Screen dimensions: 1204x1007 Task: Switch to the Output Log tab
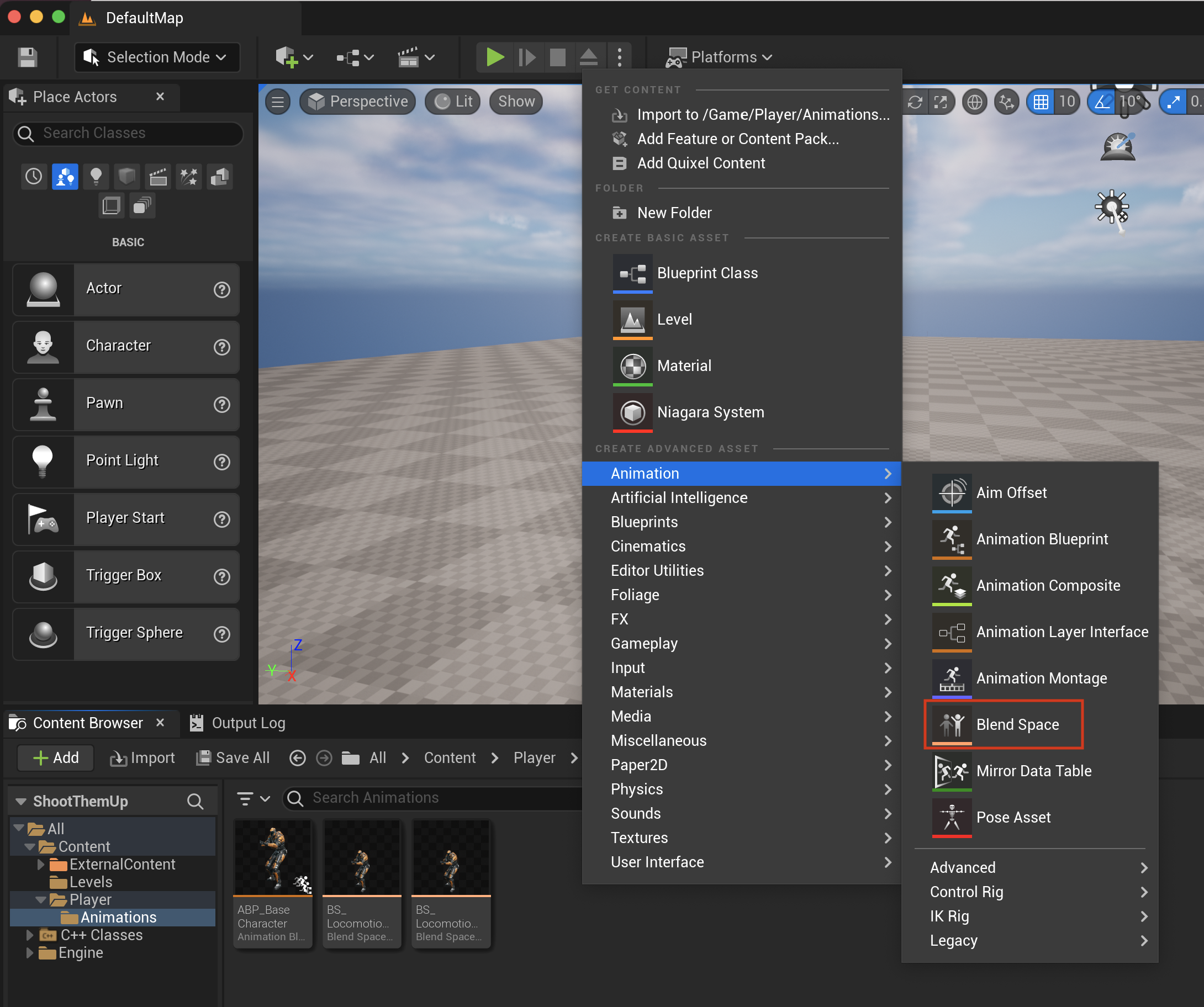tap(238, 723)
